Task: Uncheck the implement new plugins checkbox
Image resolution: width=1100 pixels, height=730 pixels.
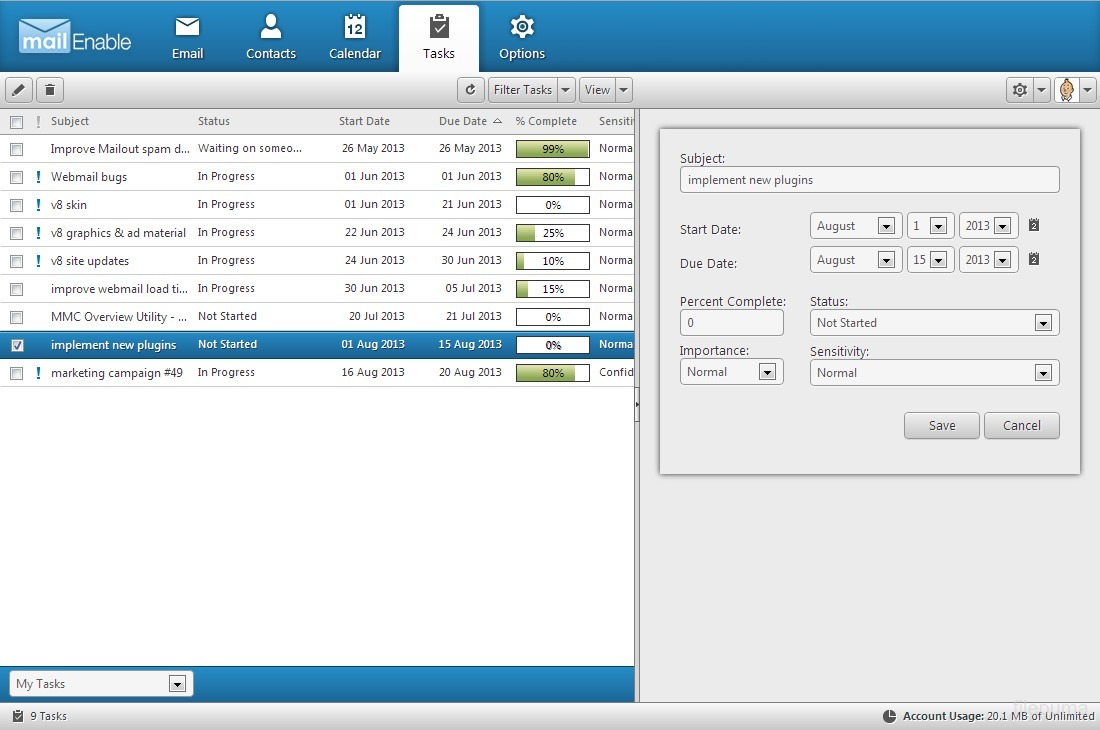Action: tap(16, 345)
